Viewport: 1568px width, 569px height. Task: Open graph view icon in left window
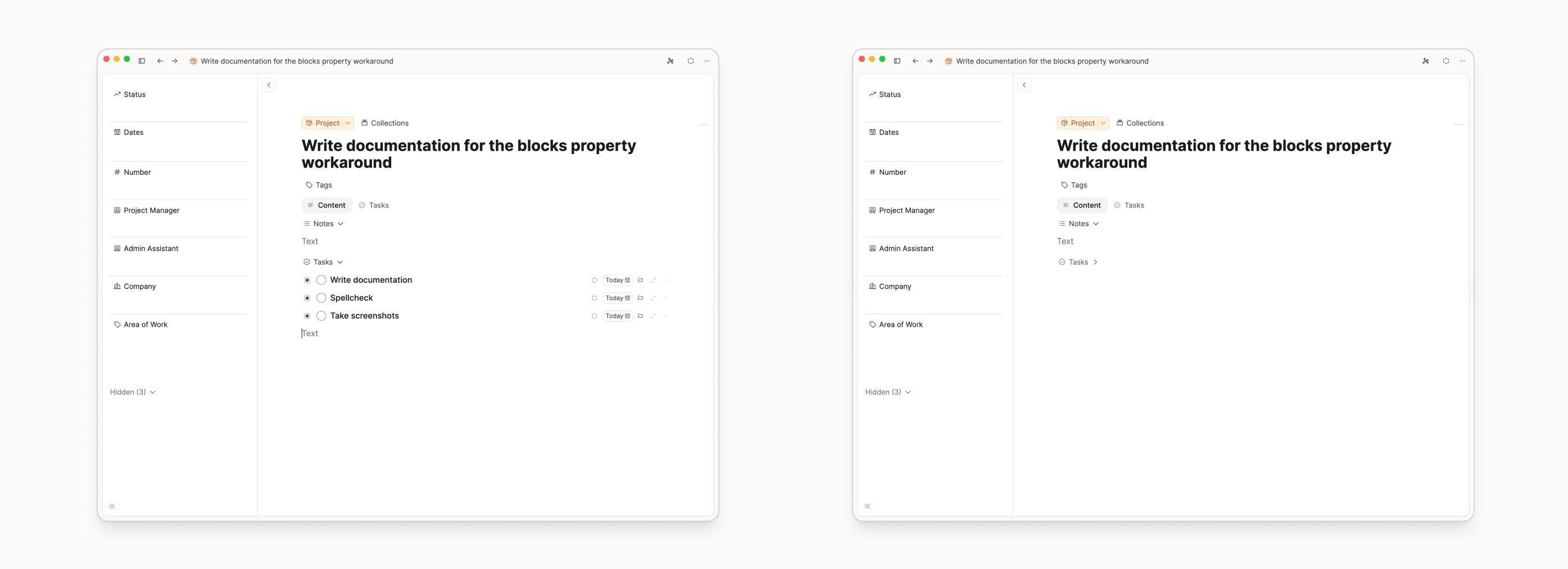(x=670, y=61)
